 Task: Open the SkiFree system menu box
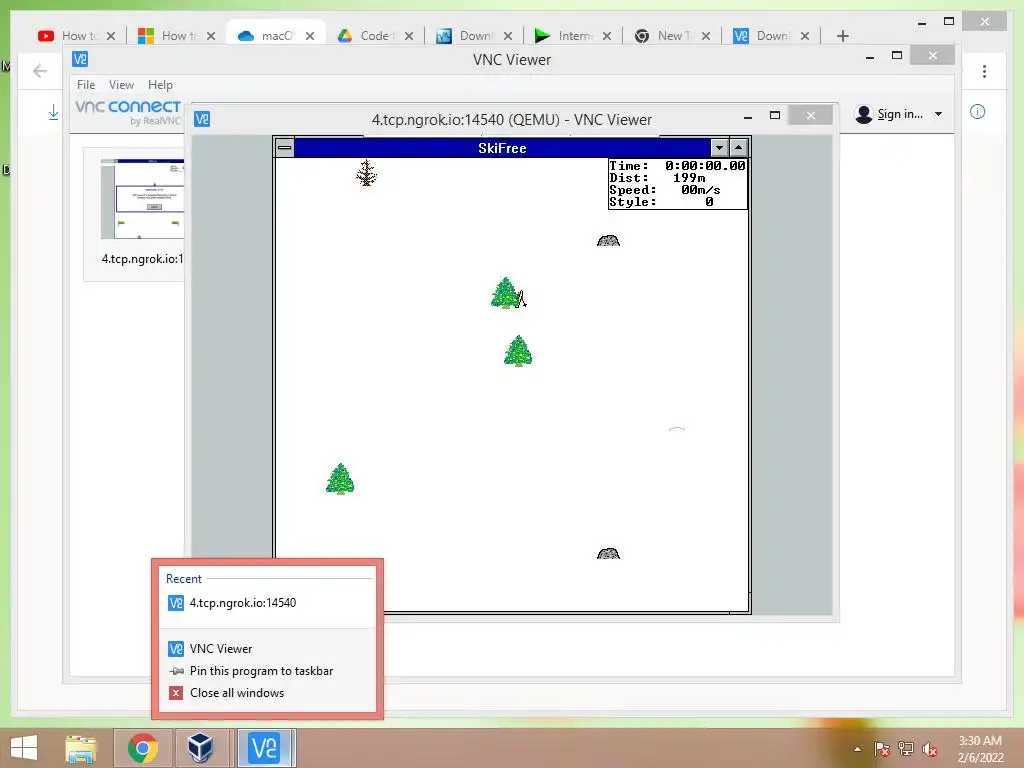coord(285,148)
